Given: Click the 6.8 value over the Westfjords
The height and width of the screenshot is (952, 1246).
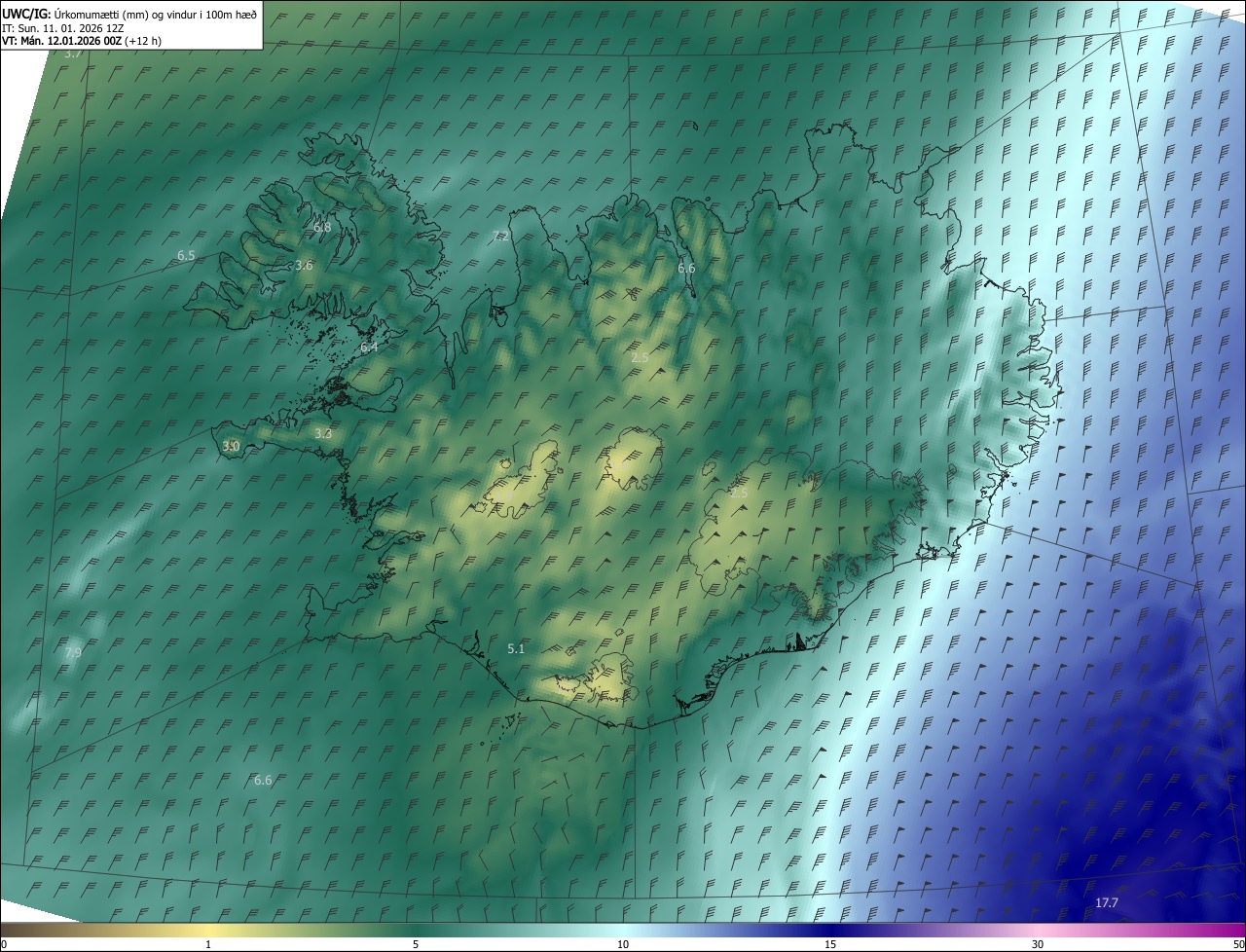Looking at the screenshot, I should 322,227.
